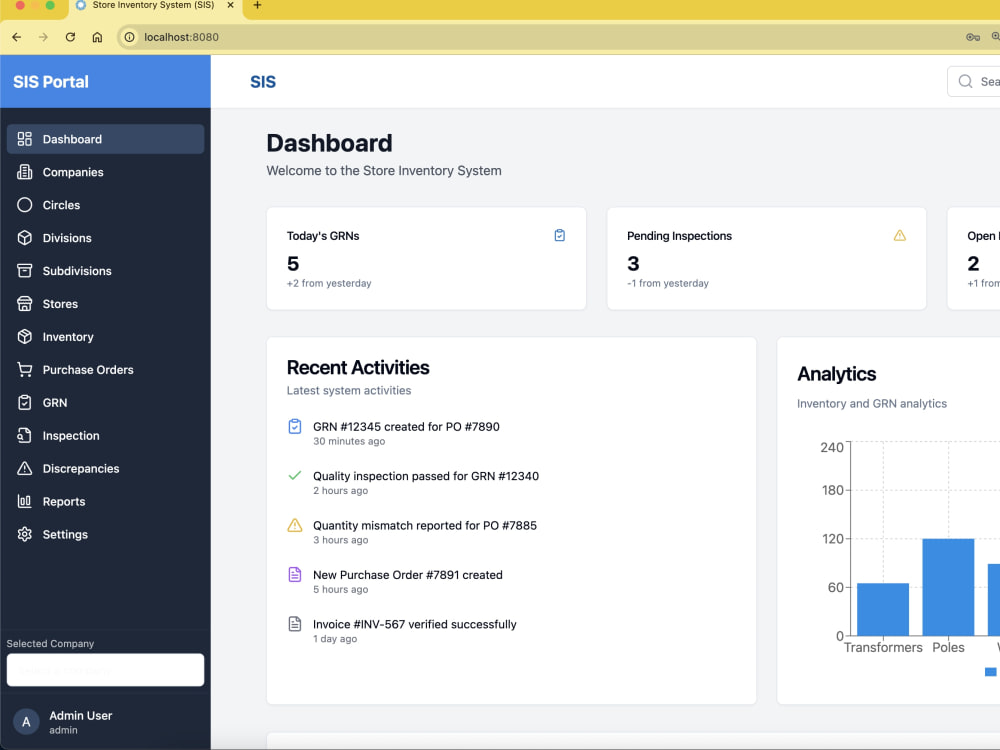
Task: Open the Circles page
Action: coord(105,205)
